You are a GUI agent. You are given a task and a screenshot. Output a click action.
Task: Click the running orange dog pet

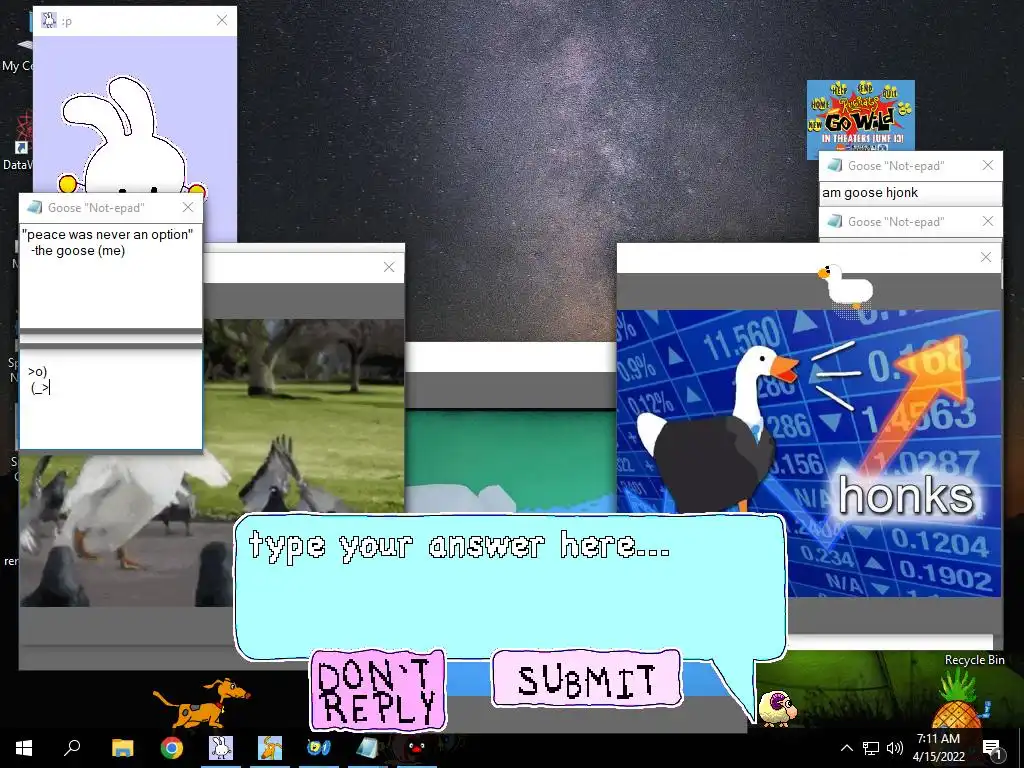point(201,703)
